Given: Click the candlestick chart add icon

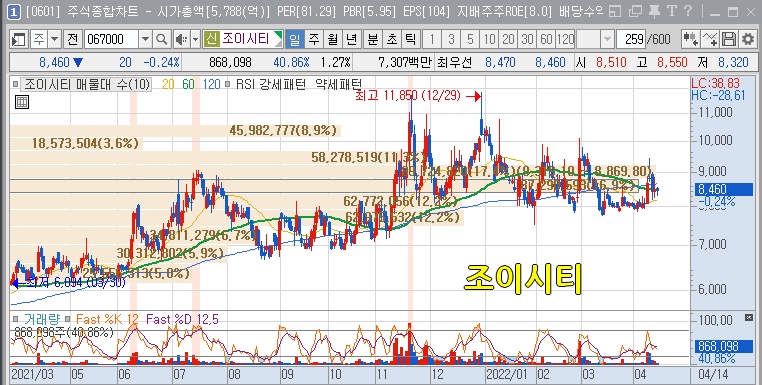Looking at the screenshot, I should pos(691,39).
